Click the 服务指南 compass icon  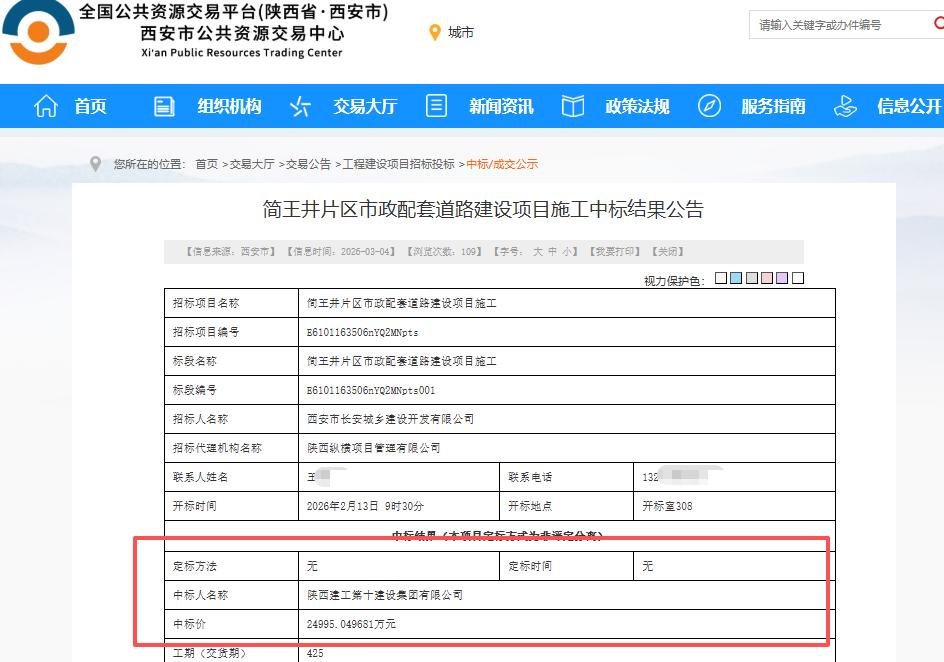point(709,105)
